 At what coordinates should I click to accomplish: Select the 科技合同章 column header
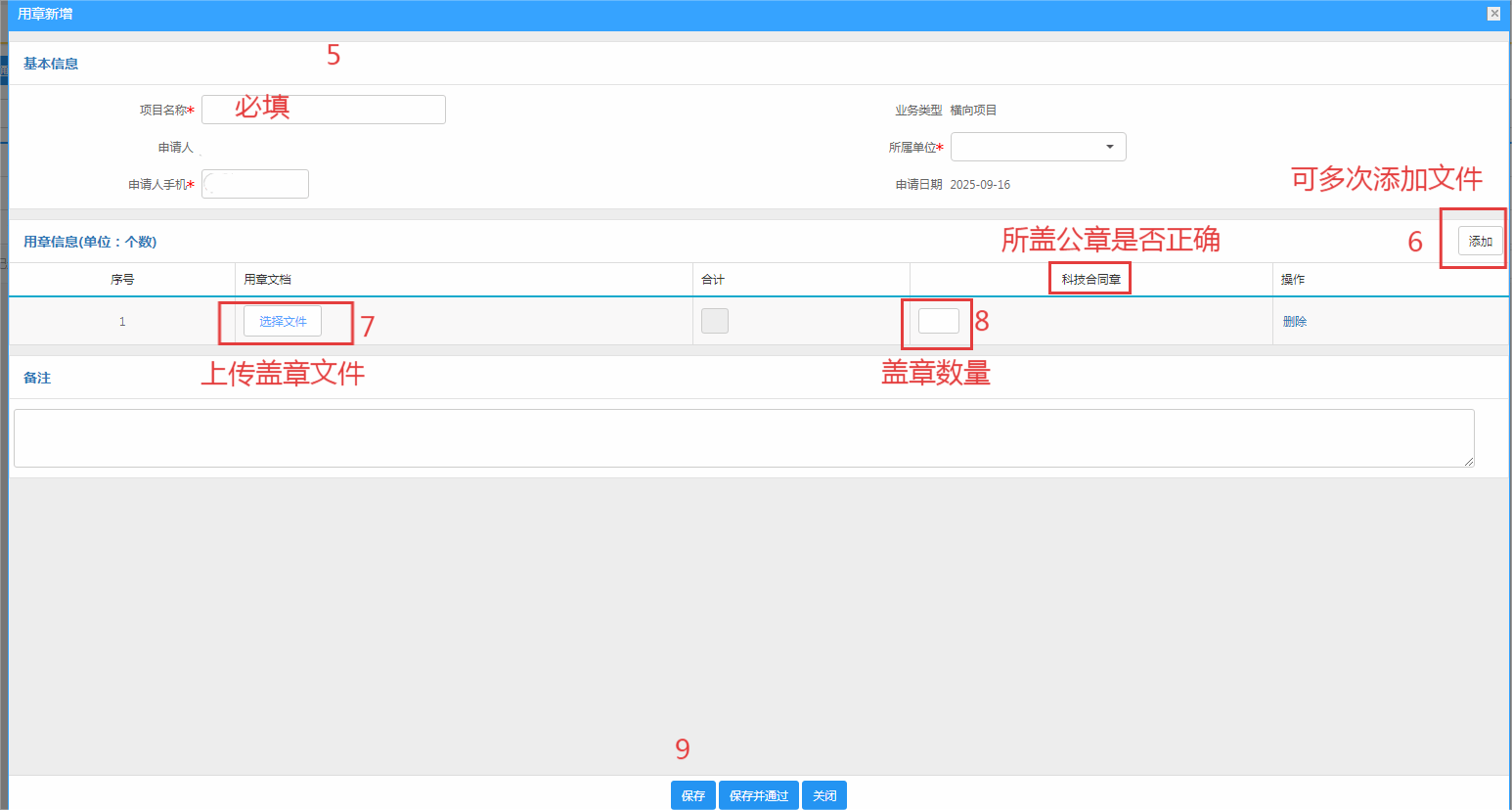(1090, 280)
